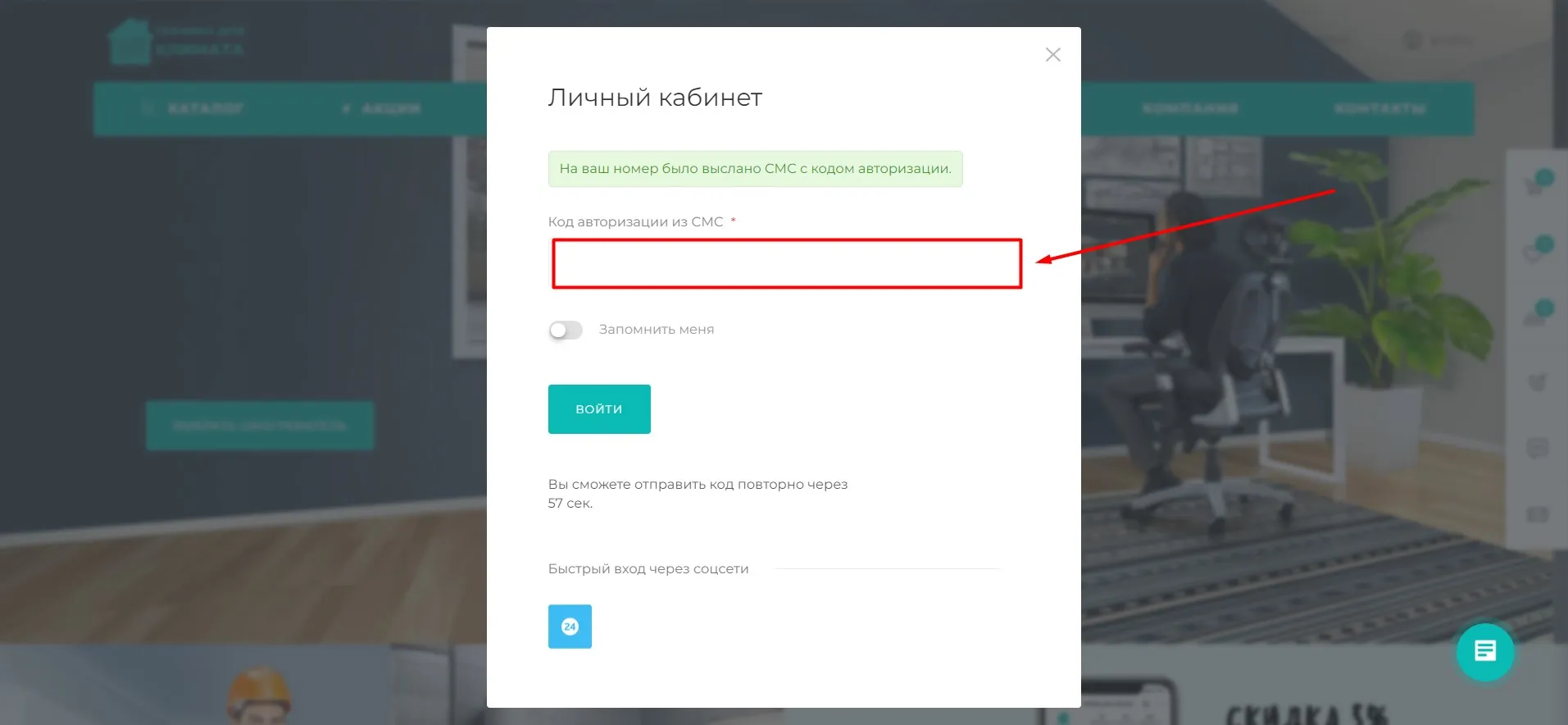The height and width of the screenshot is (725, 1568).
Task: Click the Запомнить меня label text
Action: [656, 330]
